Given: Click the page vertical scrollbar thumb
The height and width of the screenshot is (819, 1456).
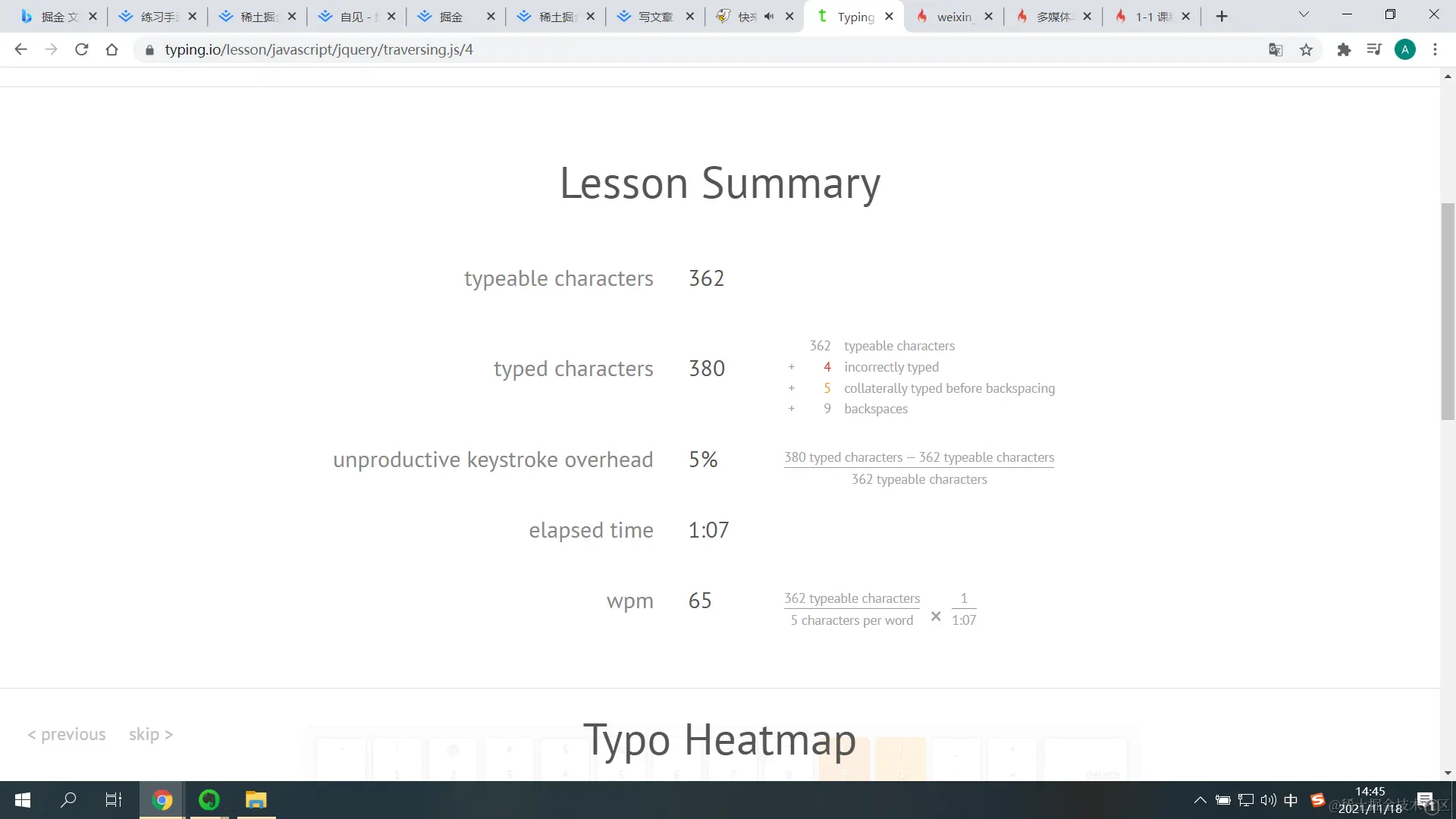Looking at the screenshot, I should coord(1448,311).
